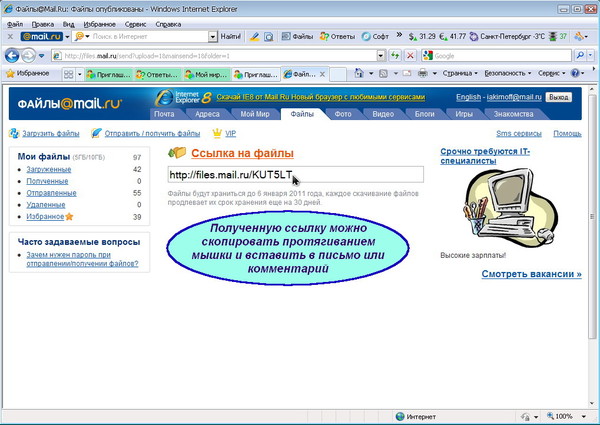Image resolution: width=600 pixels, height=425 pixels.
Task: Switch to the Мой мир browser tab
Action: point(207,75)
